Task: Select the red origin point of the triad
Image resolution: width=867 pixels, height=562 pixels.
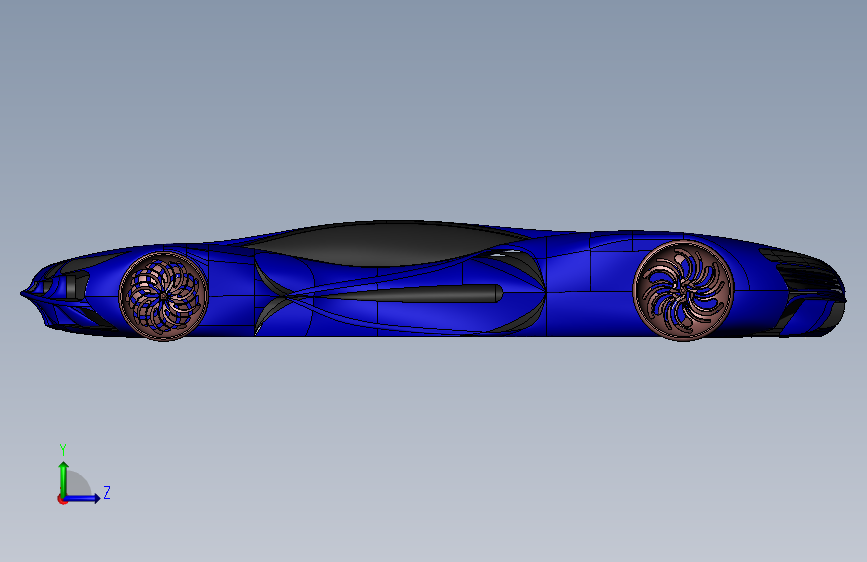Action: pos(62,499)
